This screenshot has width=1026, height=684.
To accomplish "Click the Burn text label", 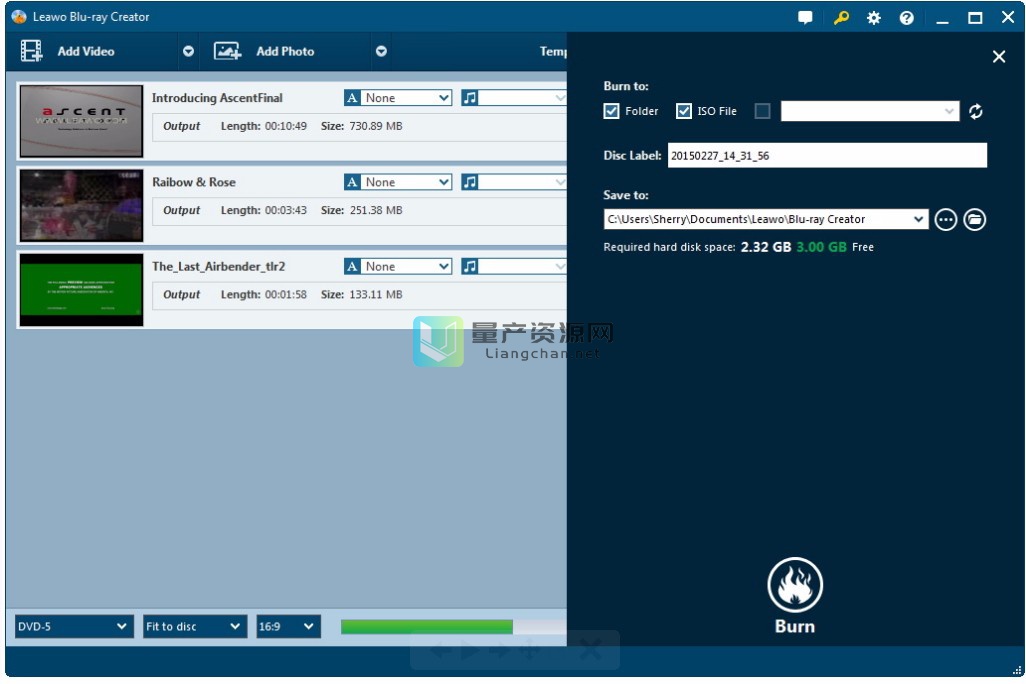I will tap(795, 626).
